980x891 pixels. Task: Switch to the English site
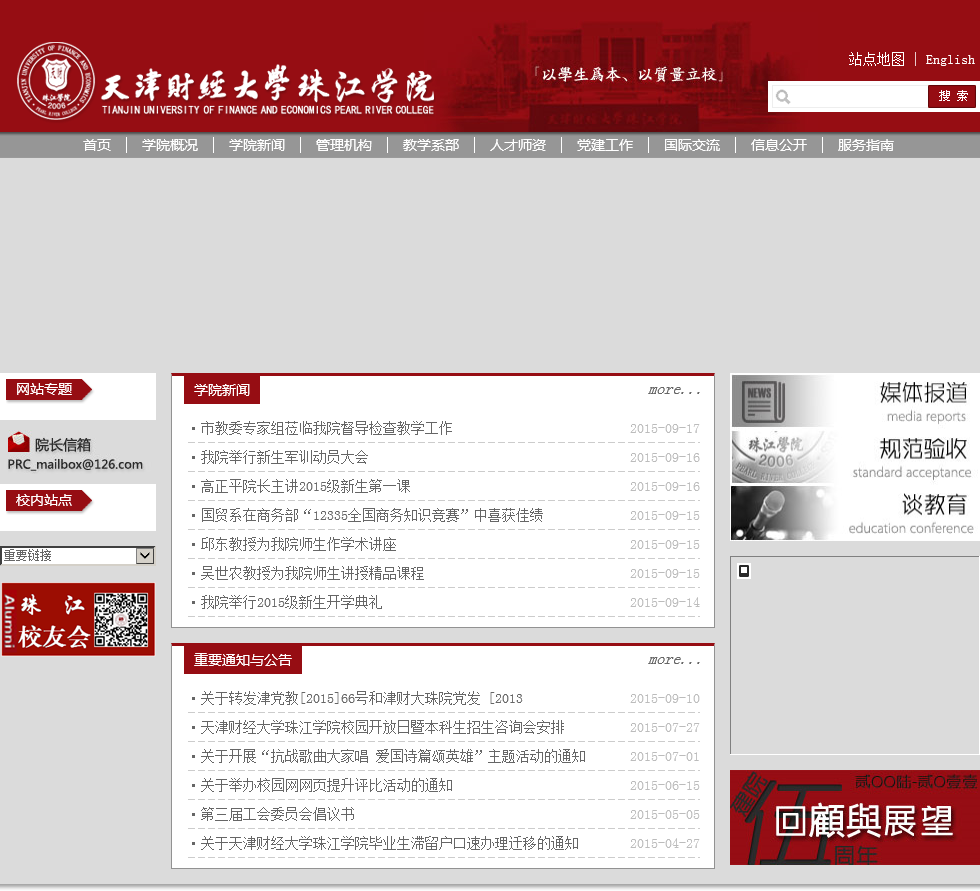point(949,59)
